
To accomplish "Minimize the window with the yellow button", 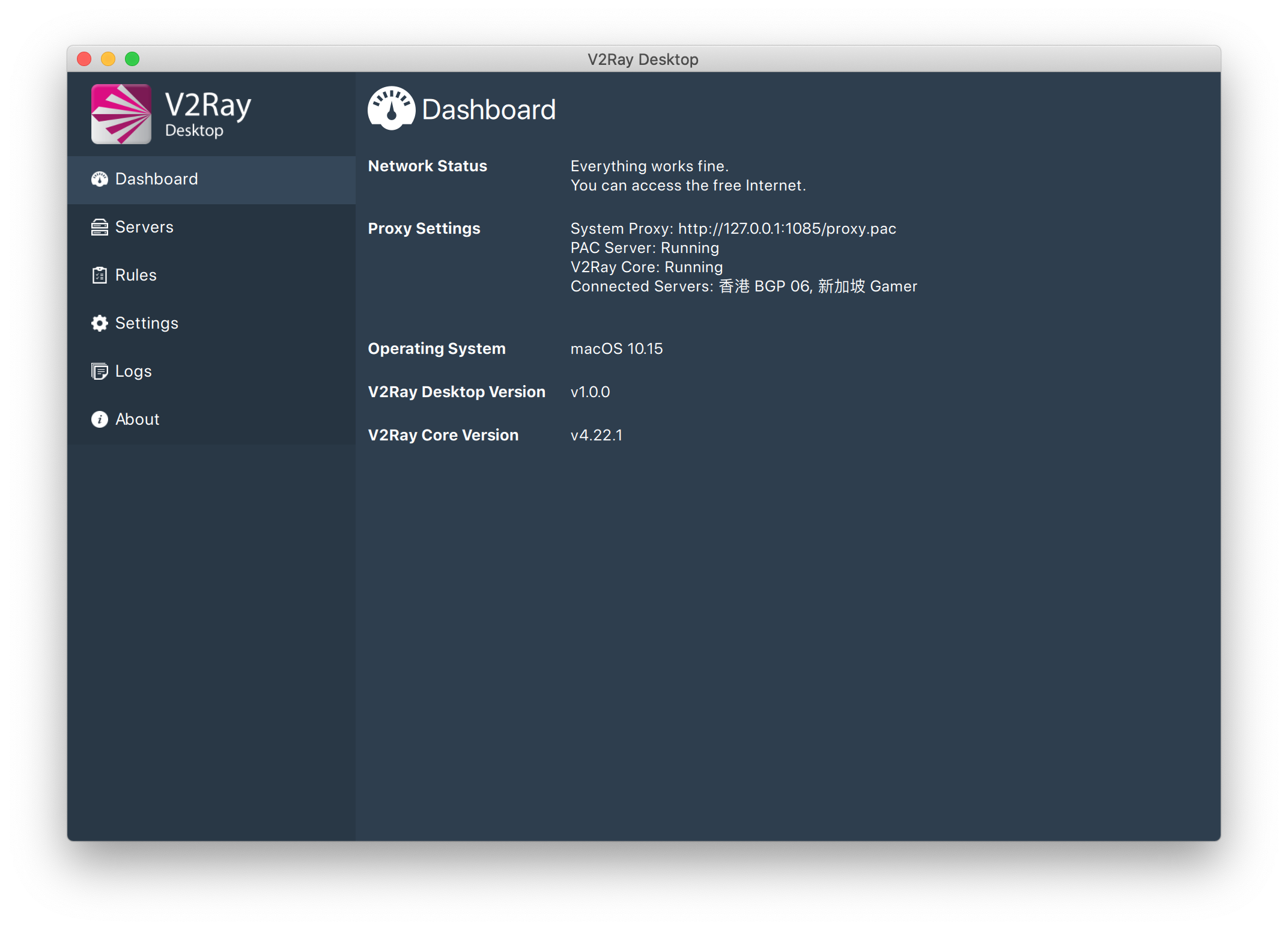I will tap(108, 59).
